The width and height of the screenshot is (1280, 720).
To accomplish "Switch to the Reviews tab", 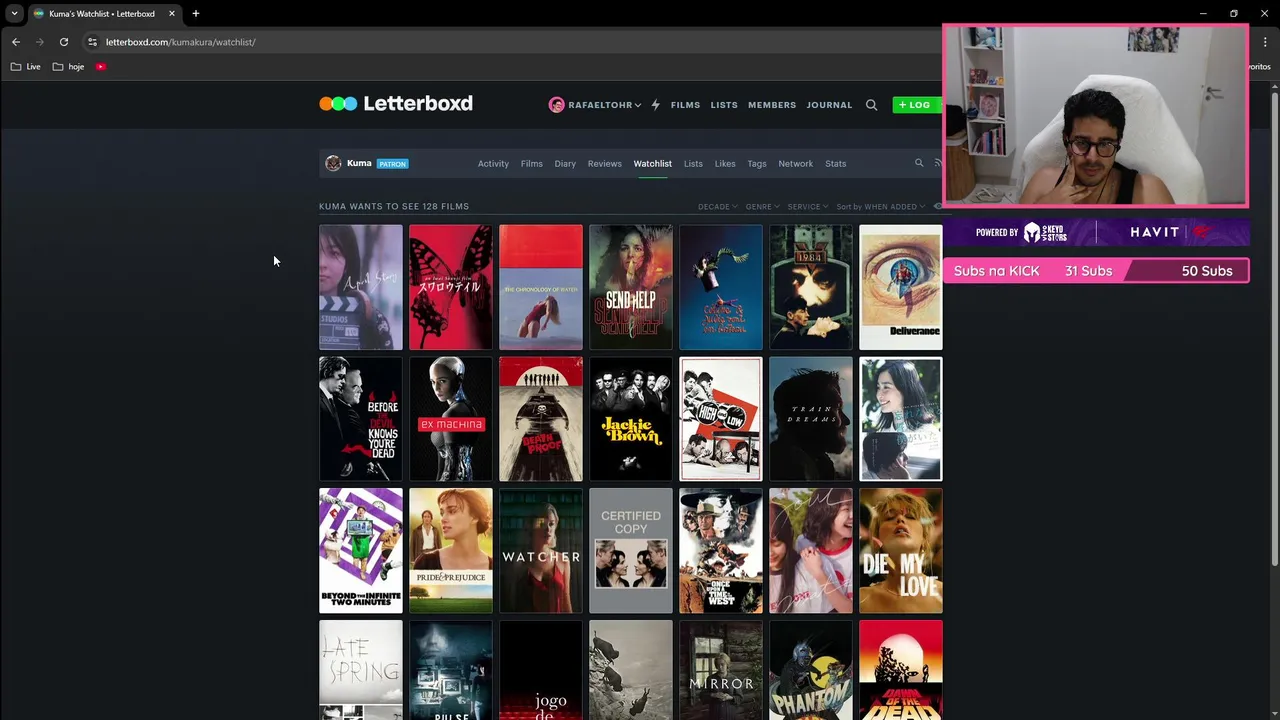I will (604, 164).
